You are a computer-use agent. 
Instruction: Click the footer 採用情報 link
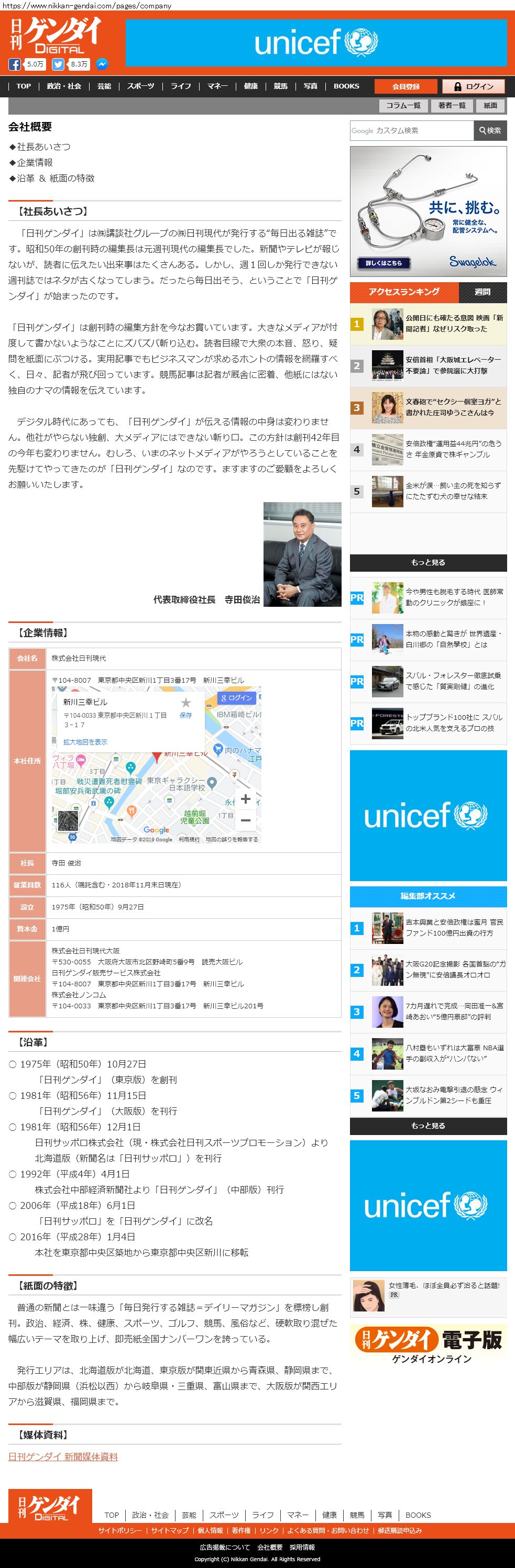[x=302, y=1547]
